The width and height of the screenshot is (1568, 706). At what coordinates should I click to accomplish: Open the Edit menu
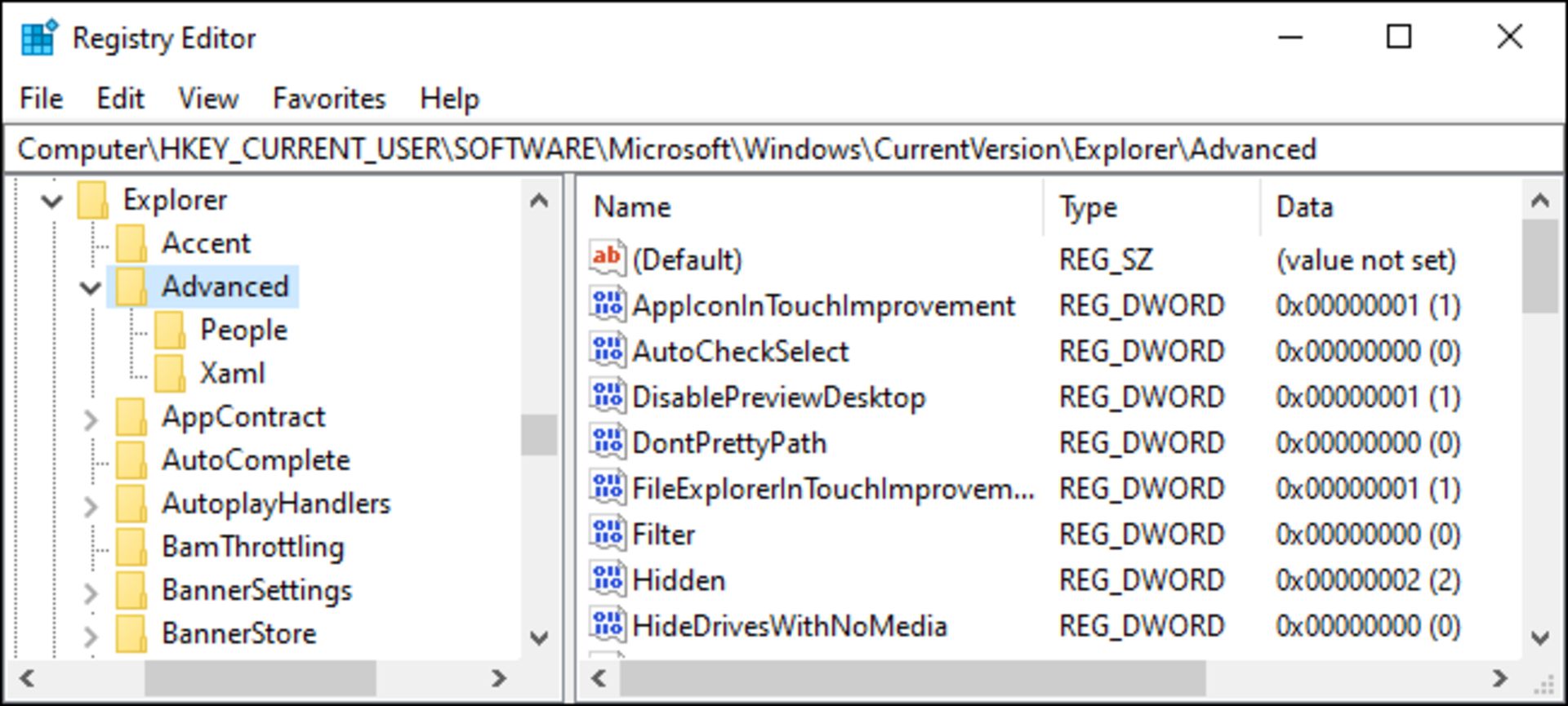[120, 99]
